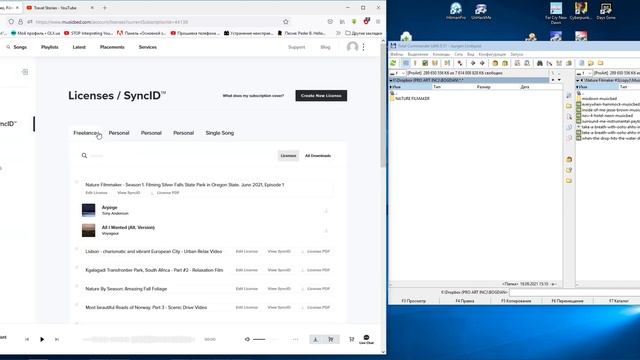Screen dimensions: 640x360
Task: Seek on the waveform progress bar
Action: (138, 339)
